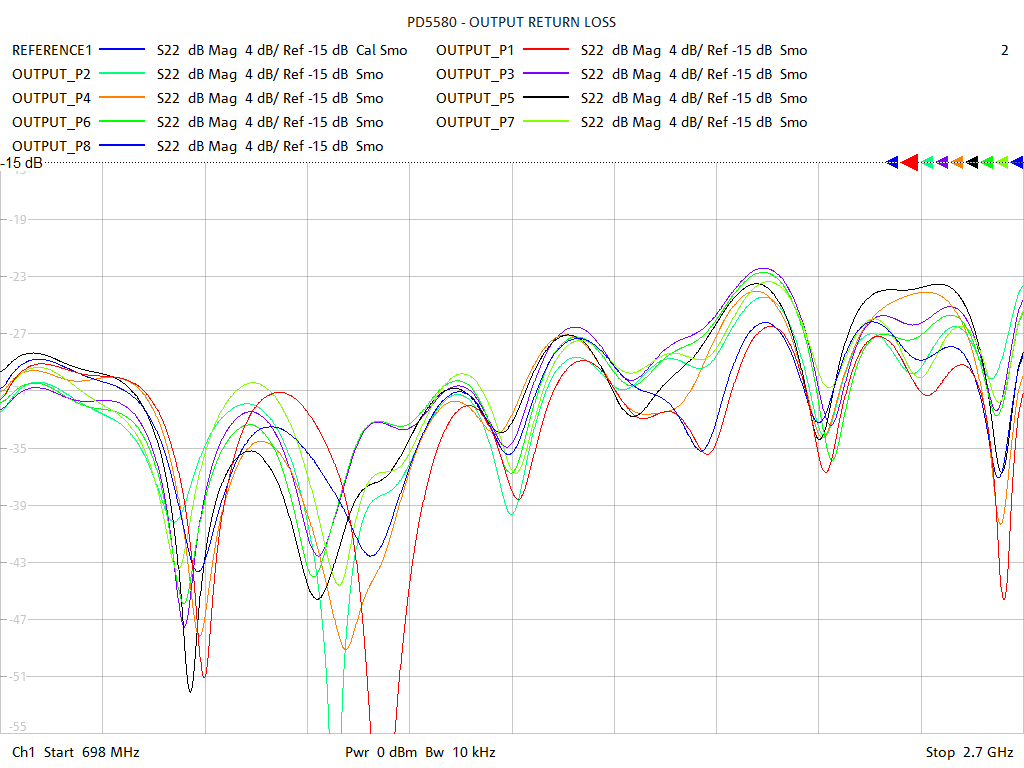Click the OUTPUT_P4 orange legend line

pos(122,98)
